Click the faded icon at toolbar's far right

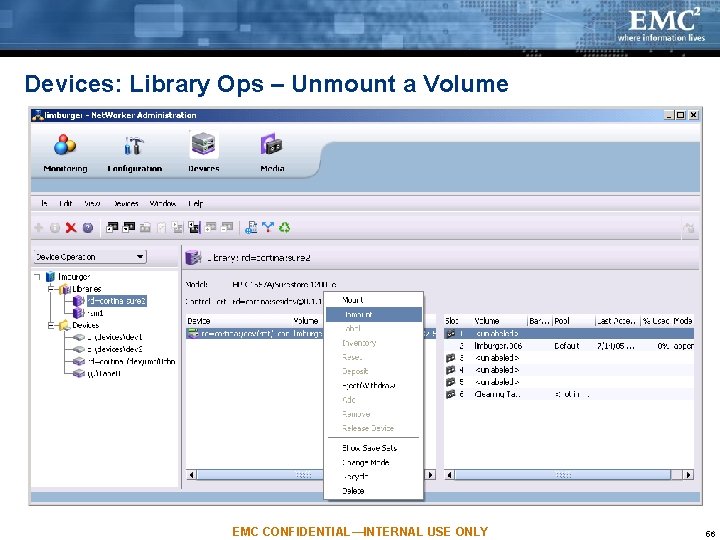[689, 228]
